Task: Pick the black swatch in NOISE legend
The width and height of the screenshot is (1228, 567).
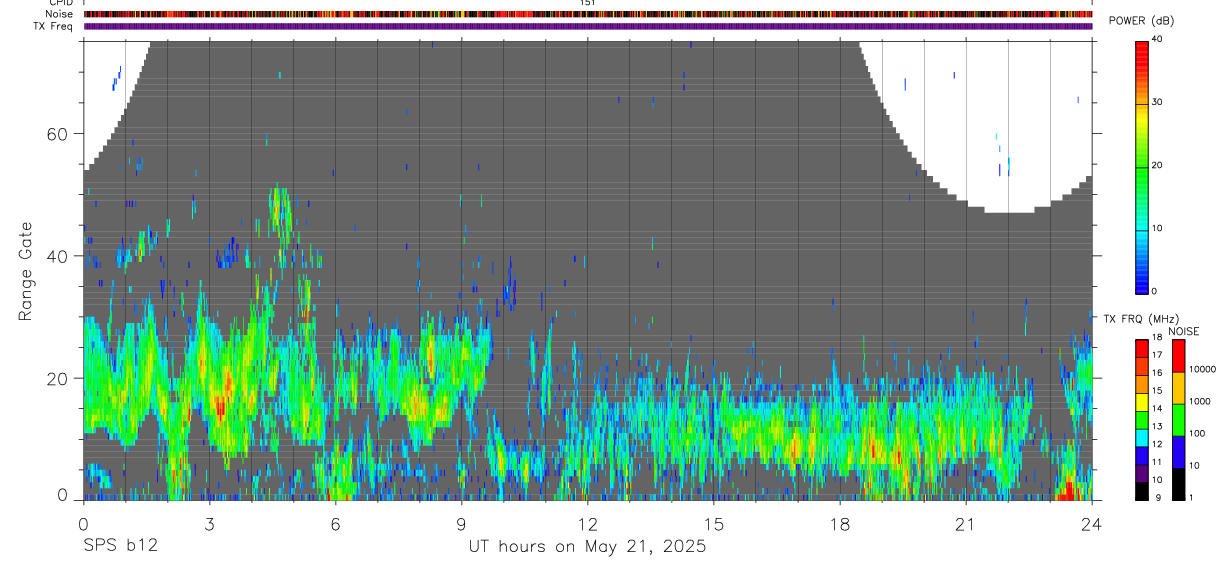Action: (x=1178, y=484)
